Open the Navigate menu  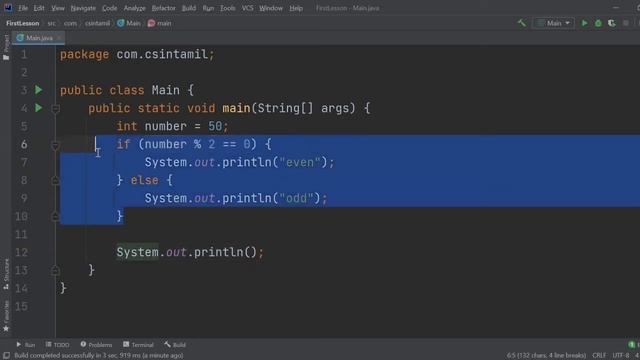pyautogui.click(x=83, y=8)
